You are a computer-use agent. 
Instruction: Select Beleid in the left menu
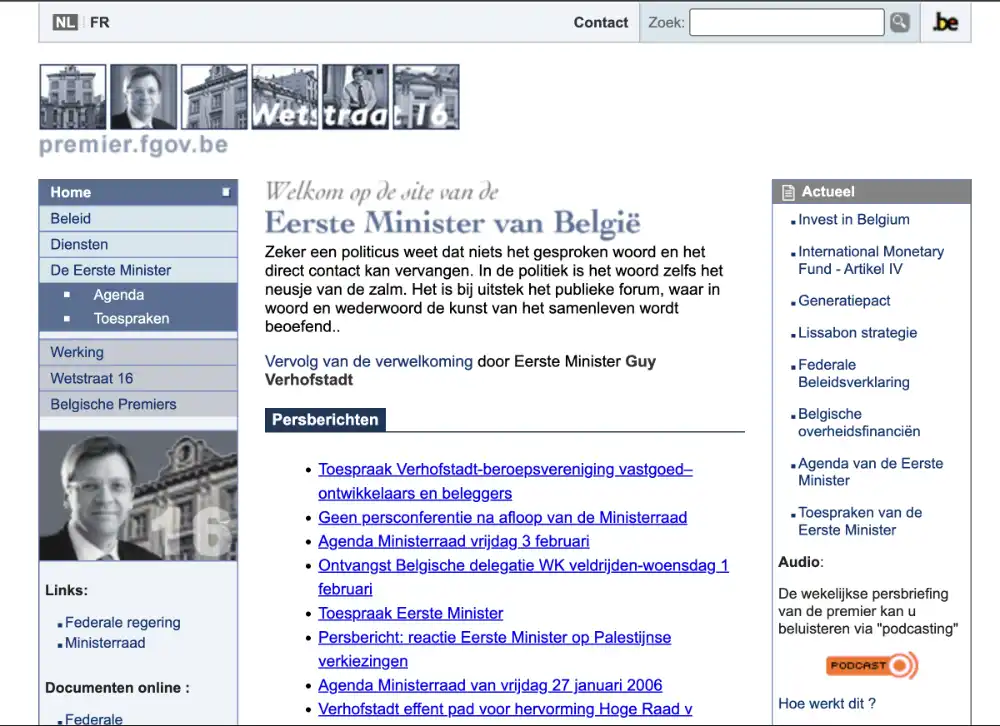click(71, 218)
